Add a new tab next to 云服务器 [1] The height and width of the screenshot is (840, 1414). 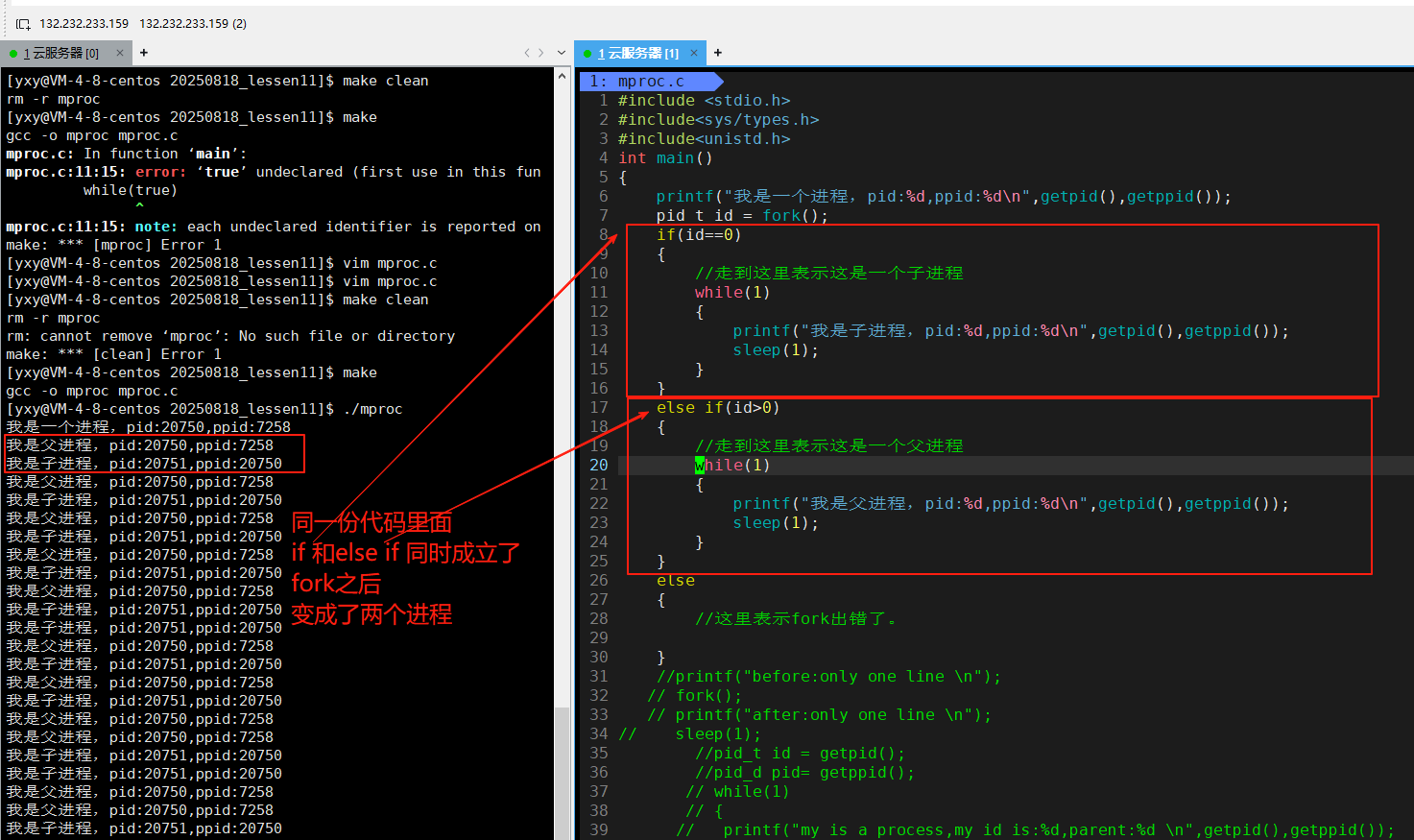718,53
